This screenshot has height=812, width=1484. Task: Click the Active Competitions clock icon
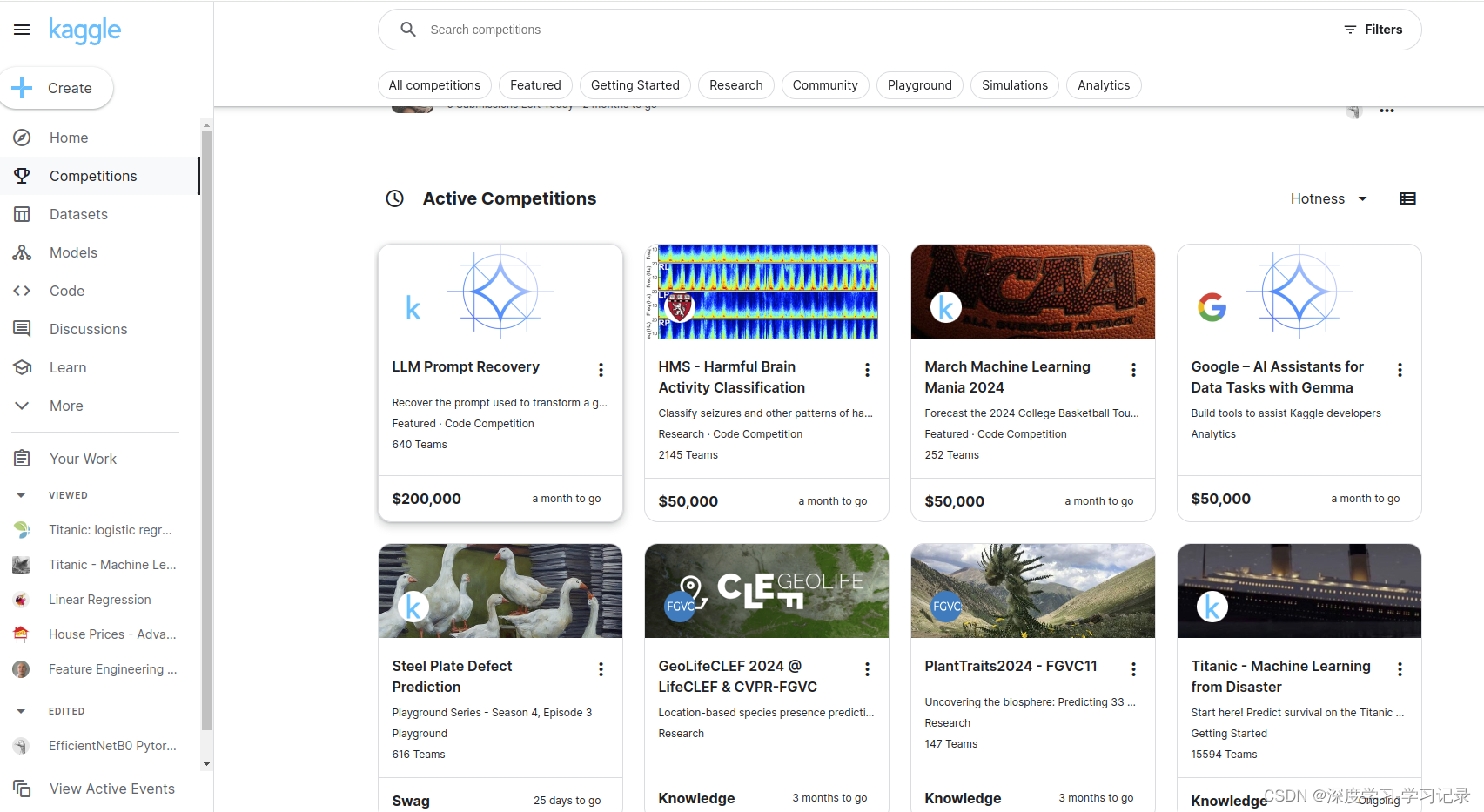coord(395,198)
